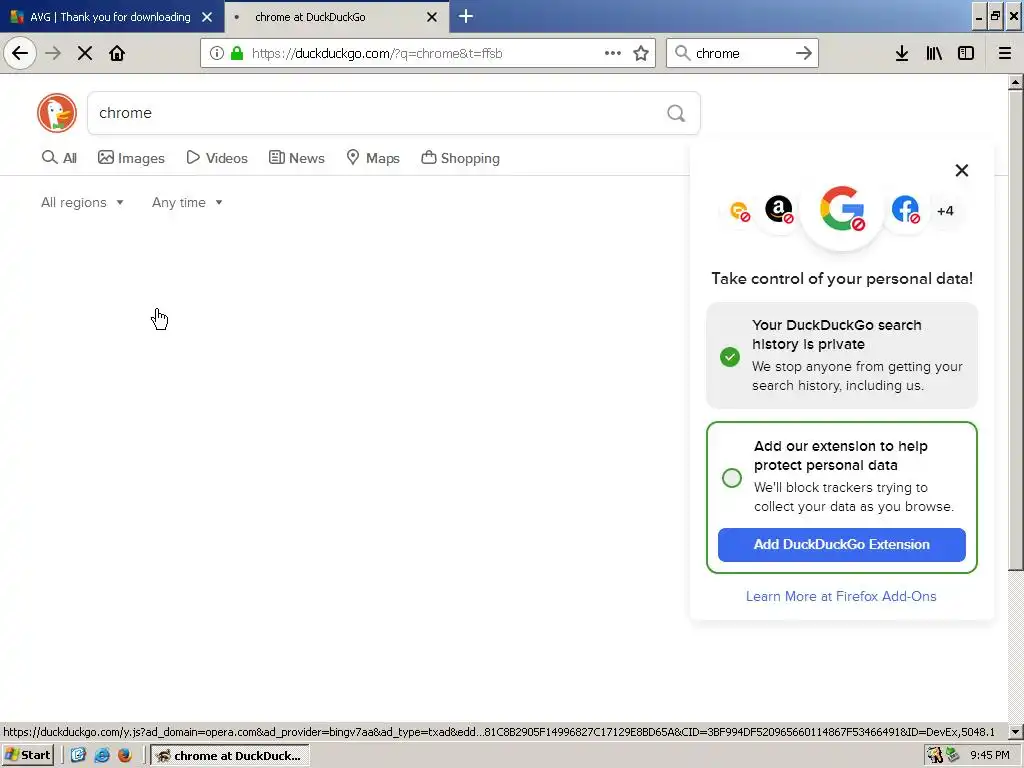Select chrome at DuckDuck taskbar button
The image size is (1024, 768).
click(x=230, y=756)
